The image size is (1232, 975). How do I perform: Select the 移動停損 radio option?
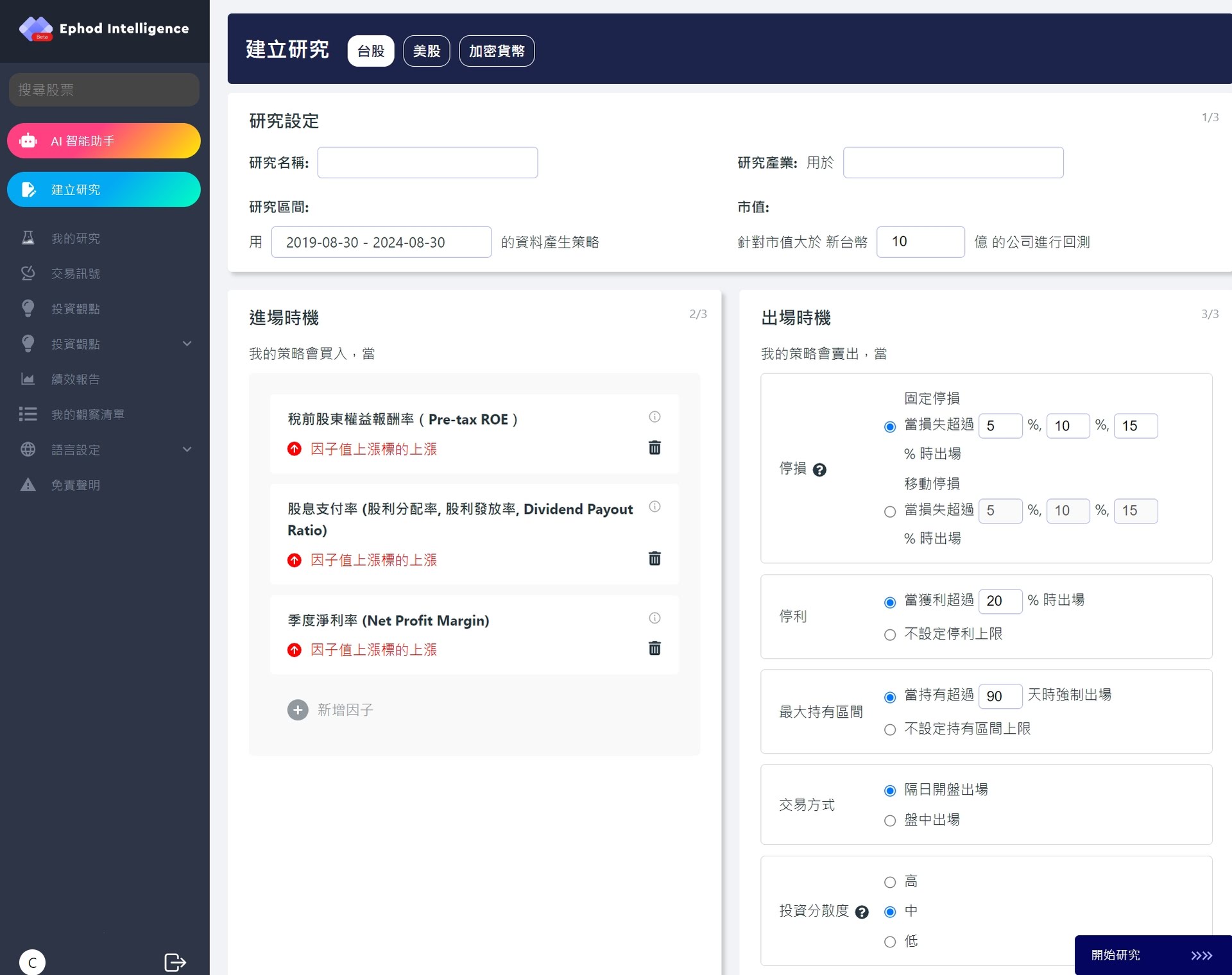[x=890, y=511]
